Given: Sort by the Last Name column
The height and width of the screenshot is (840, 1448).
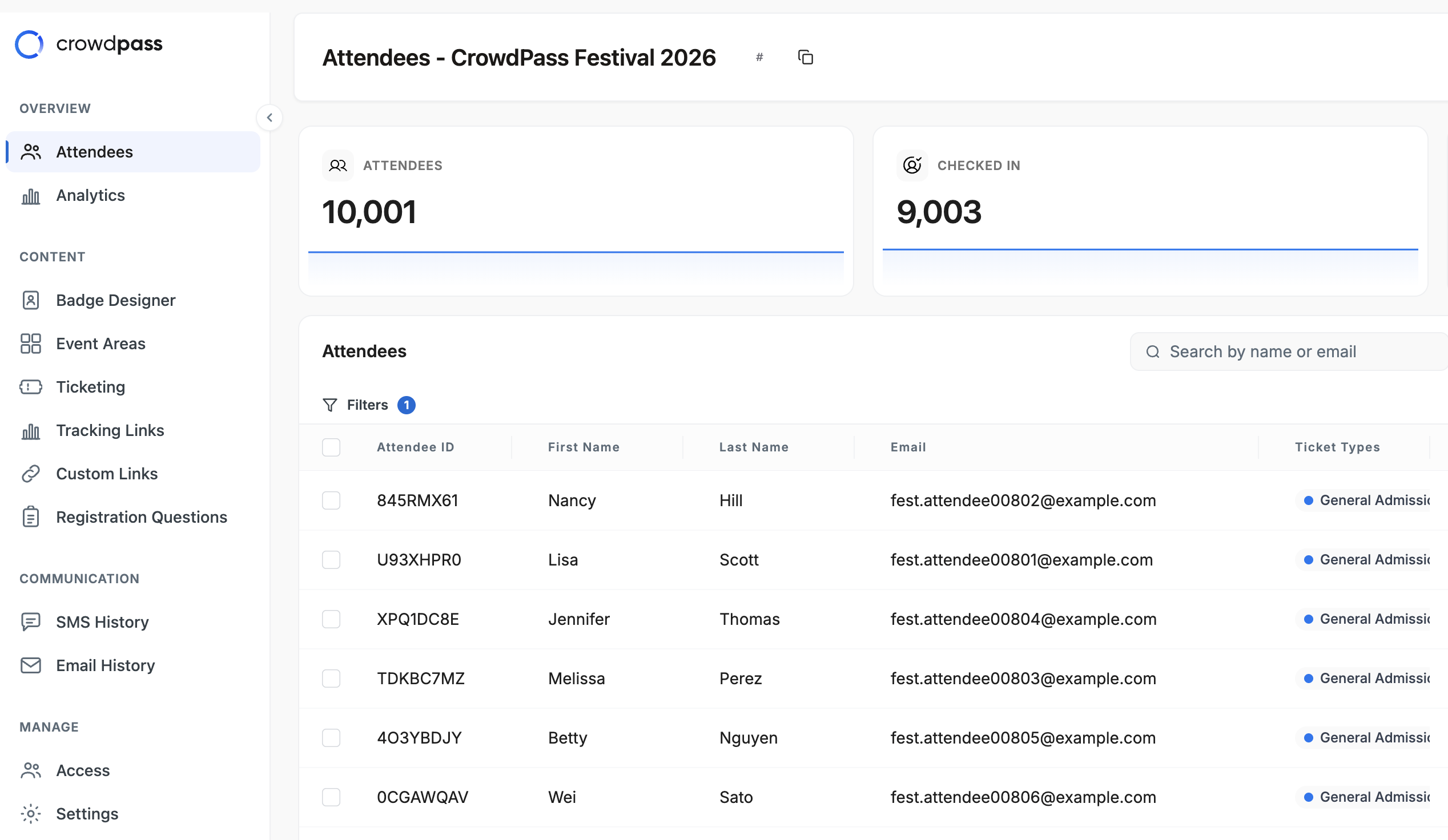Looking at the screenshot, I should [754, 447].
